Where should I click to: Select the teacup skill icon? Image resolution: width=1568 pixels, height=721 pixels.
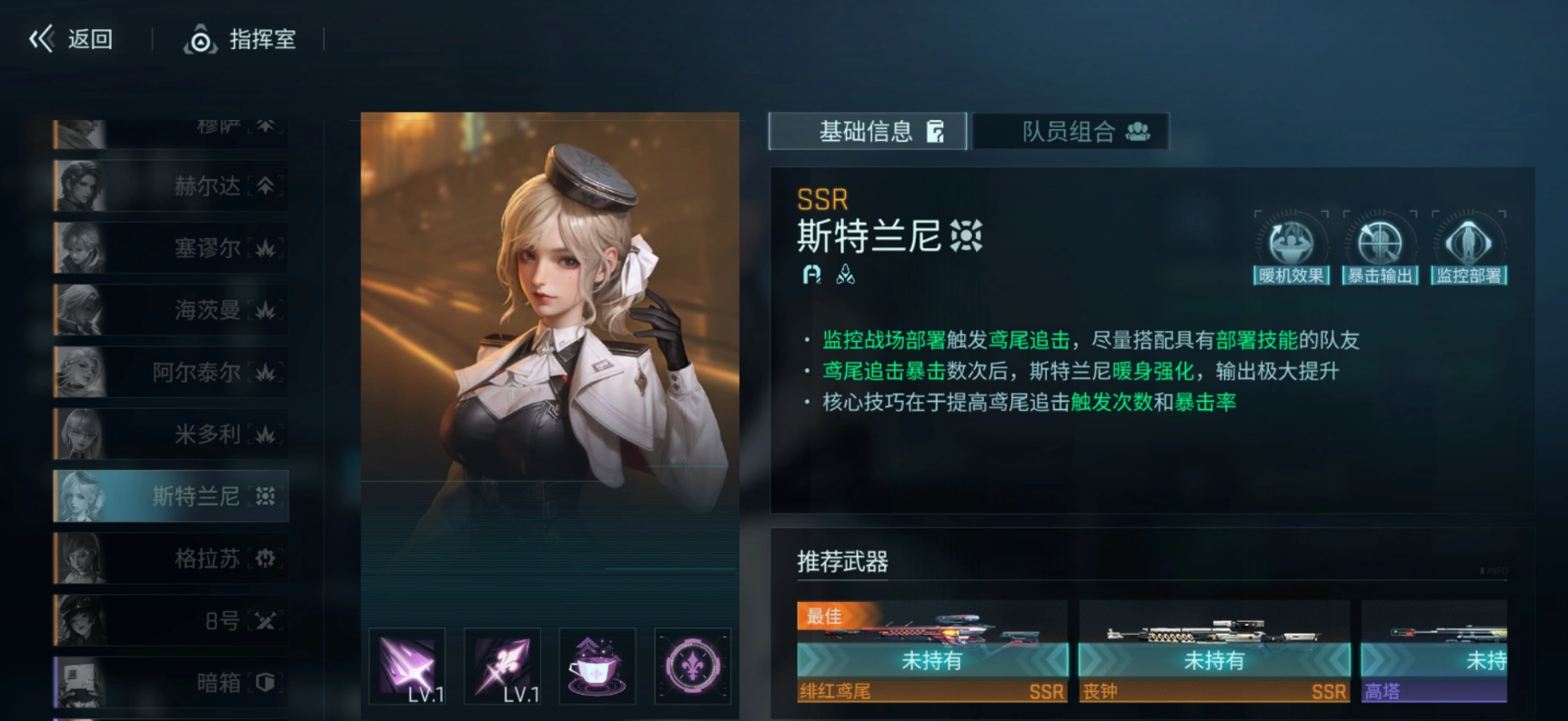tap(597, 666)
